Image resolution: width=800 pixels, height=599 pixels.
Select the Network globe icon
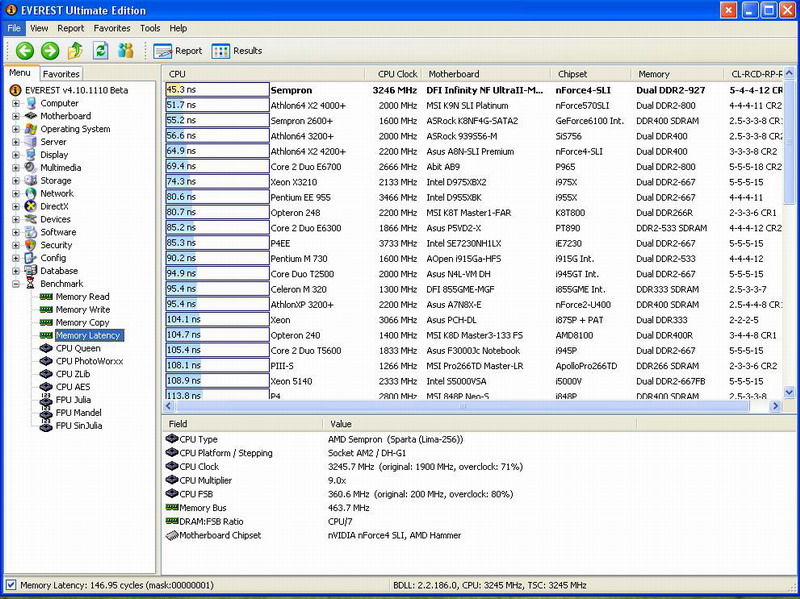point(31,193)
